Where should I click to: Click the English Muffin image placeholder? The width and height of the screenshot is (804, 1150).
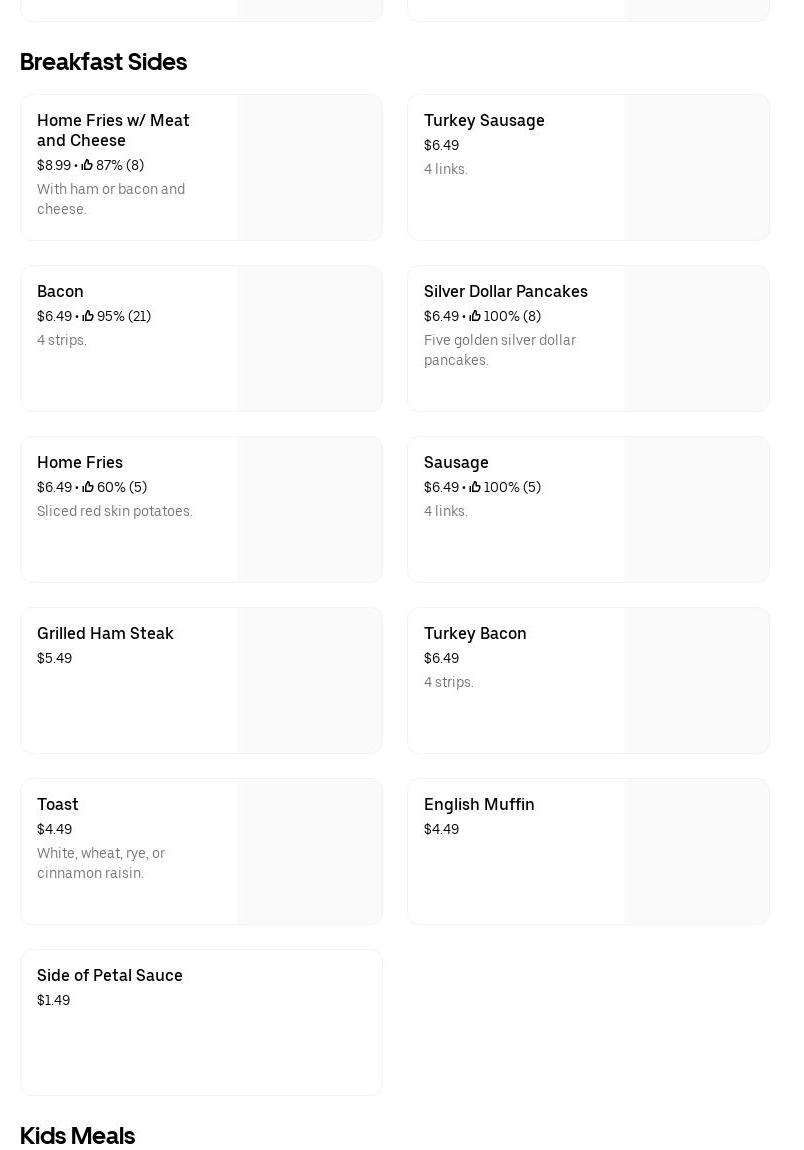(696, 851)
